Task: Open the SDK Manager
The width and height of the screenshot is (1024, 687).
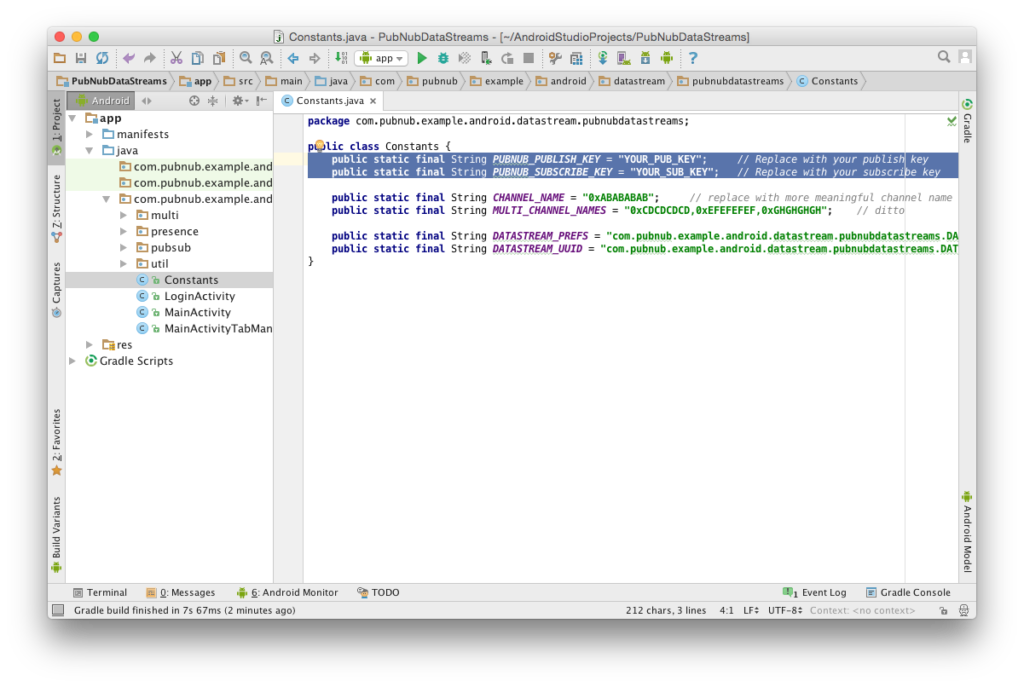Action: pos(645,57)
